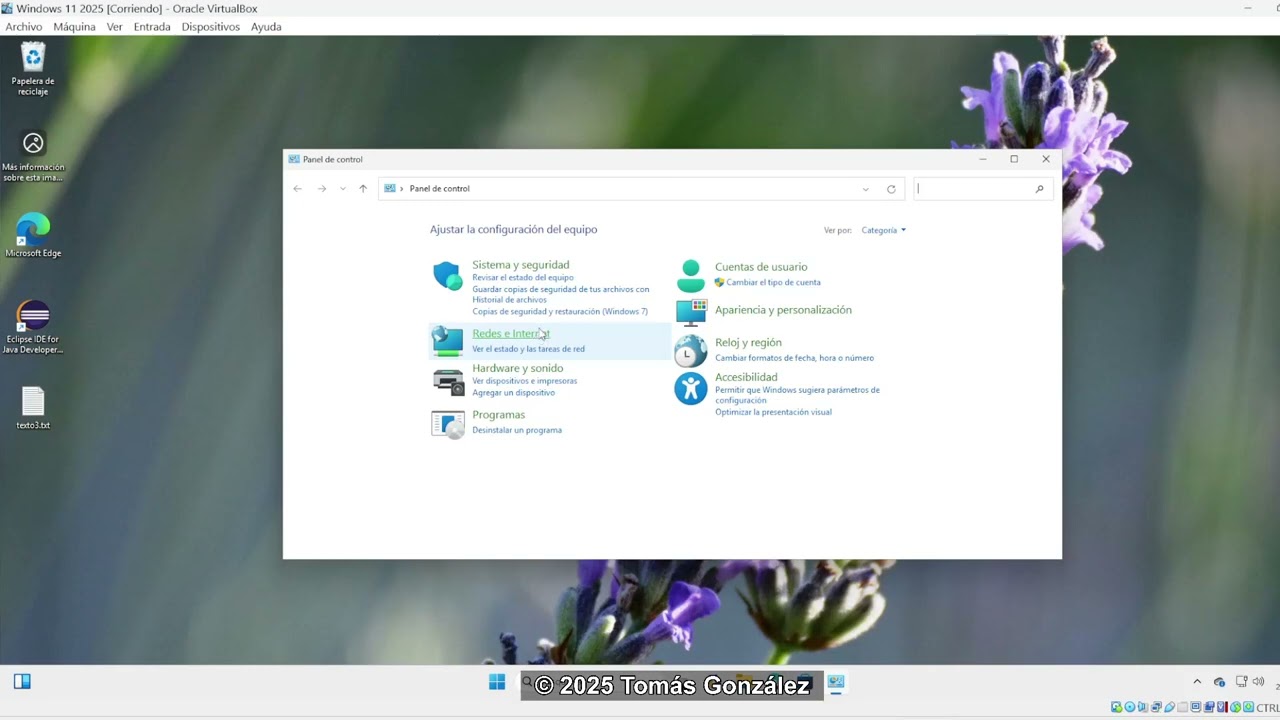Open the Widgets icon on the taskbar
1280x720 pixels.
pyautogui.click(x=22, y=682)
